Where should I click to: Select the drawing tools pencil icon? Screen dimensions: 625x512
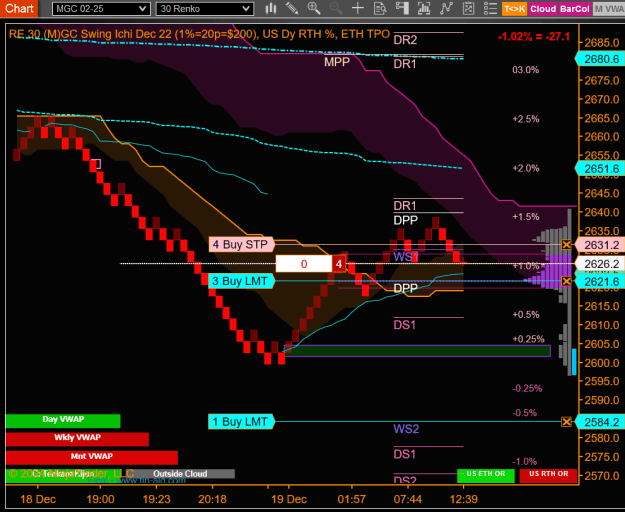coord(292,8)
